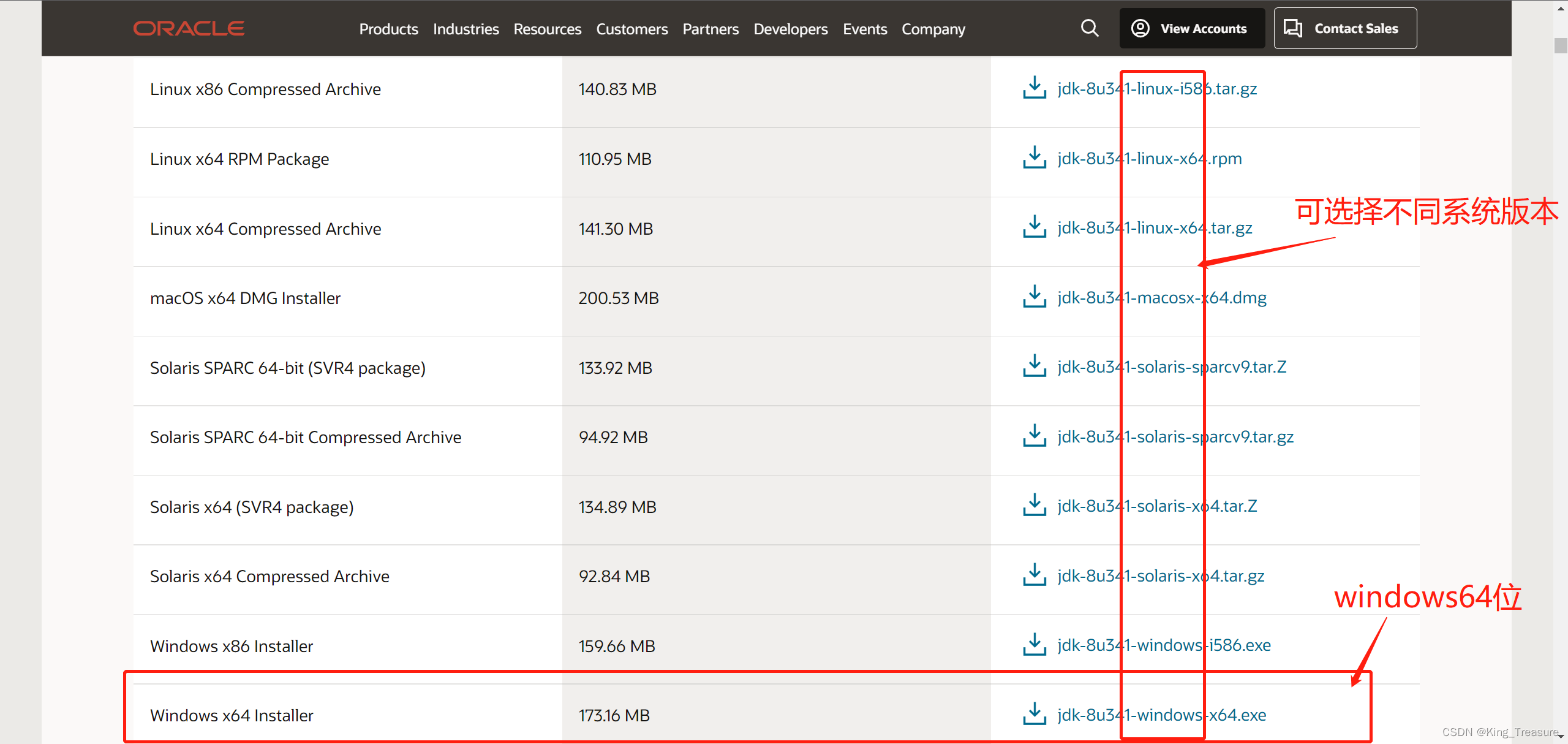The image size is (1568, 744).
Task: Select 'Windows x64 Installer' text
Action: point(232,716)
